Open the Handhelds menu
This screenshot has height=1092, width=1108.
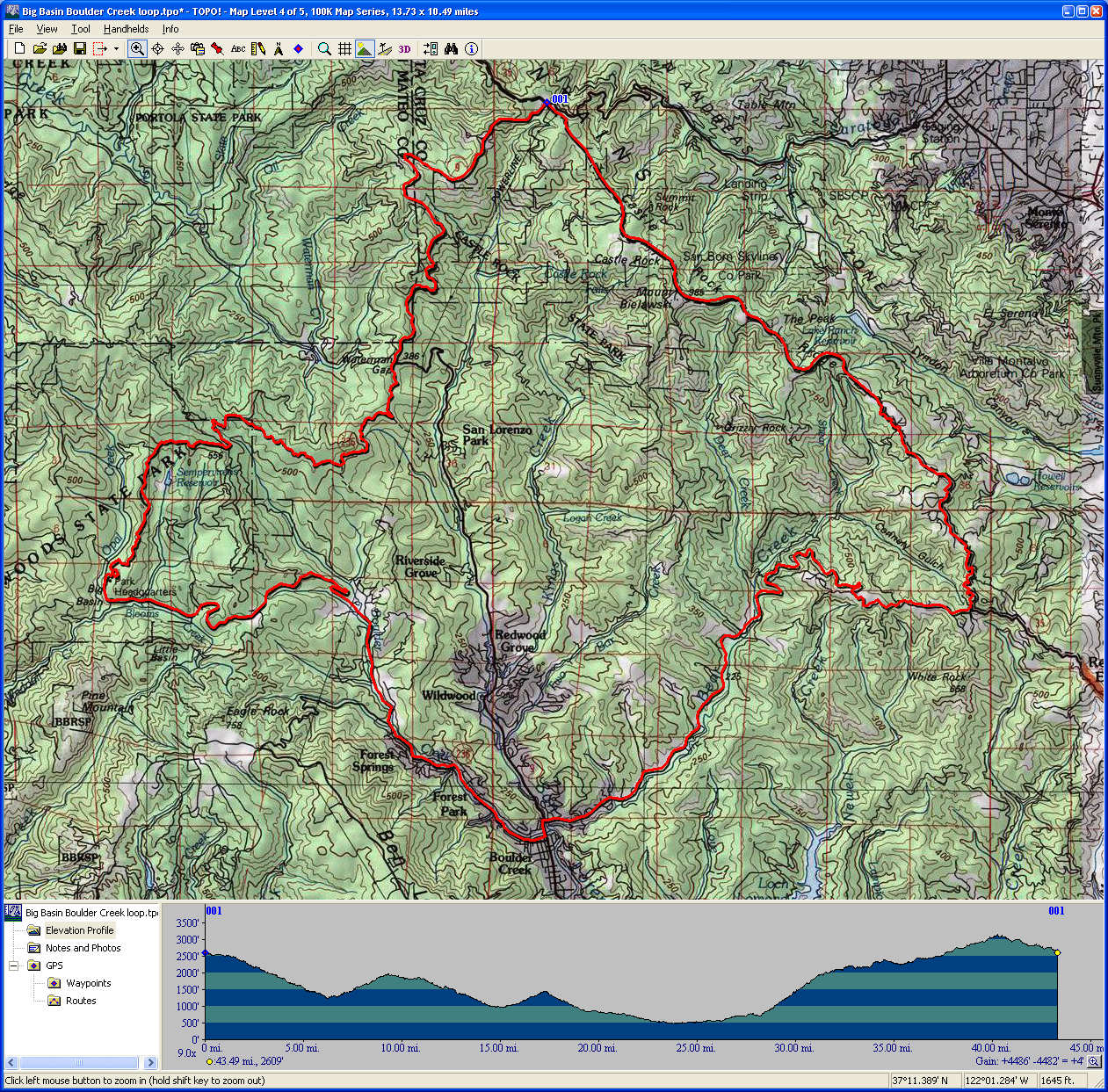[126, 29]
